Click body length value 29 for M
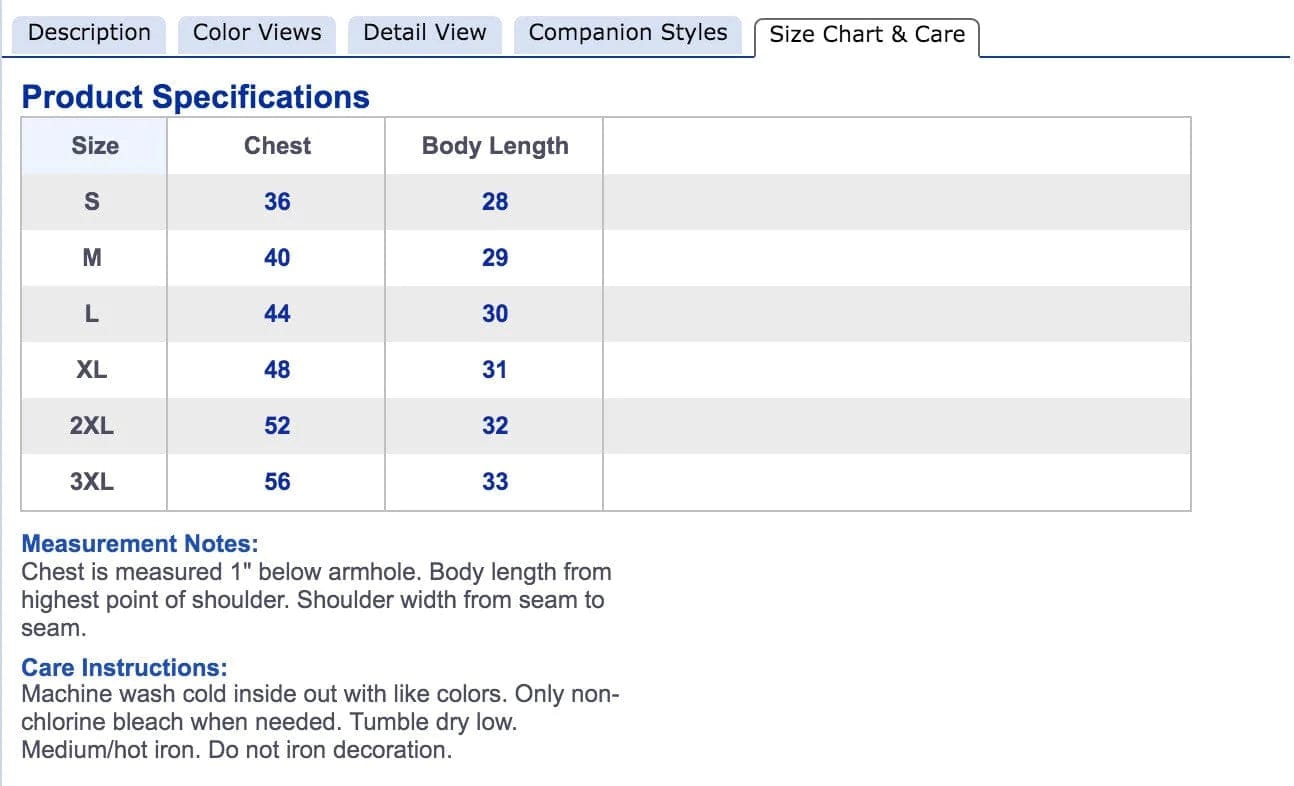1294x786 pixels. click(x=495, y=258)
